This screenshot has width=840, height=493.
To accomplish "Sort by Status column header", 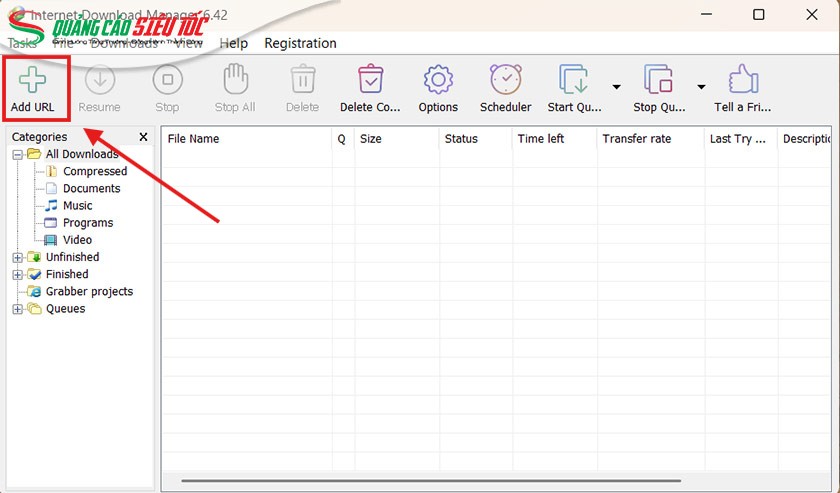I will [476, 139].
